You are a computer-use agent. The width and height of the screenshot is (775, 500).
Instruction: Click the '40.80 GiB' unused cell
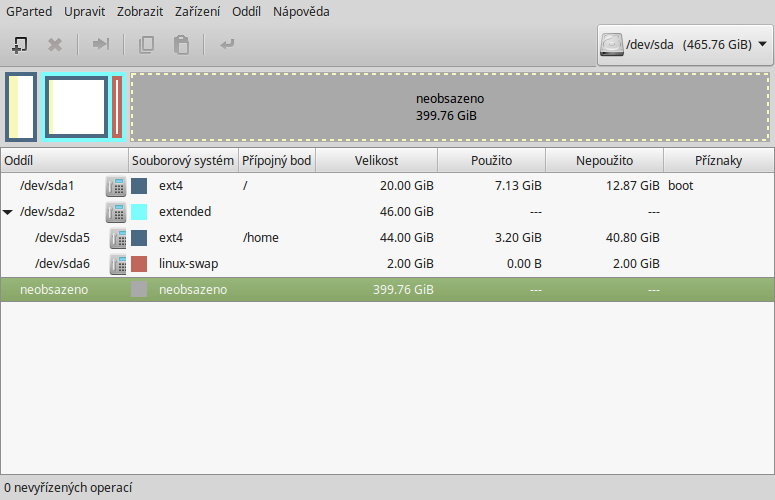(x=633, y=238)
